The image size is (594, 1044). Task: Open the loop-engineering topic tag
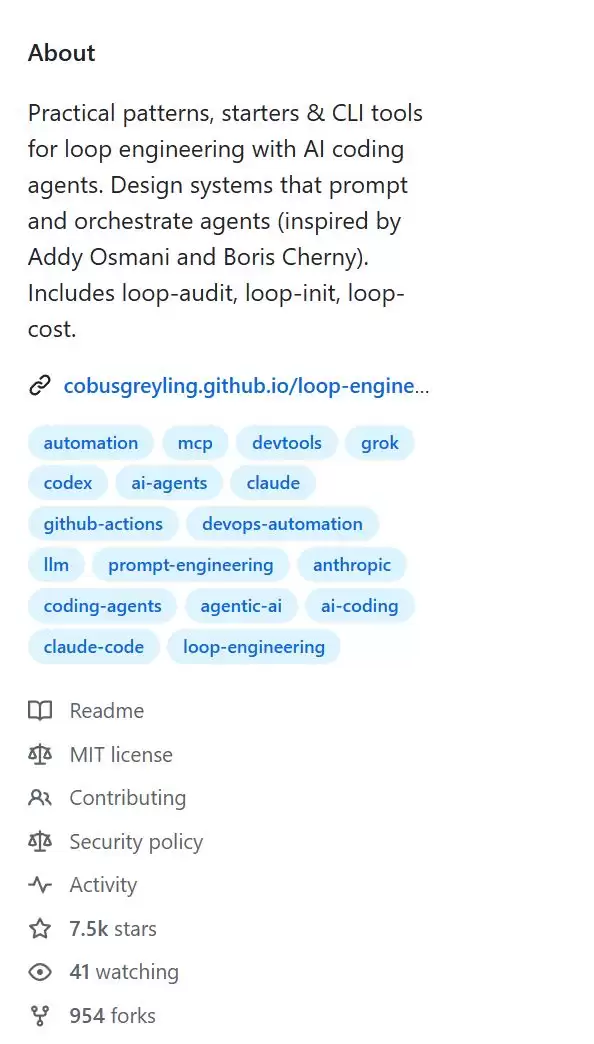(254, 647)
